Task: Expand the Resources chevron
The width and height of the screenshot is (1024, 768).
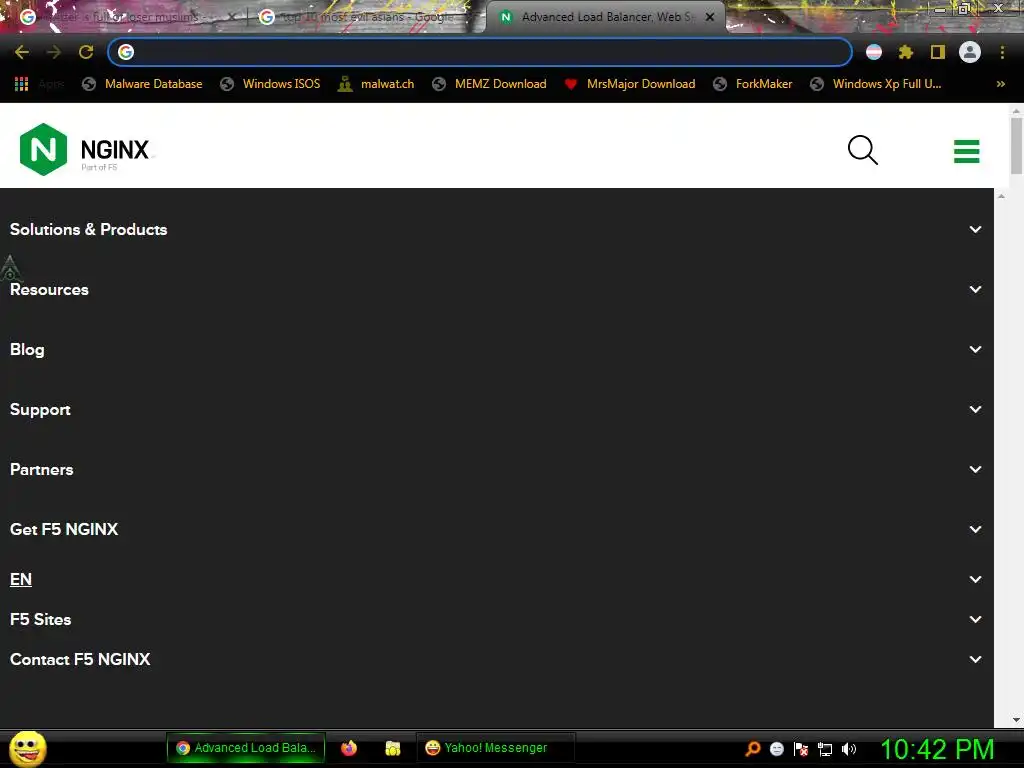Action: pos(975,289)
